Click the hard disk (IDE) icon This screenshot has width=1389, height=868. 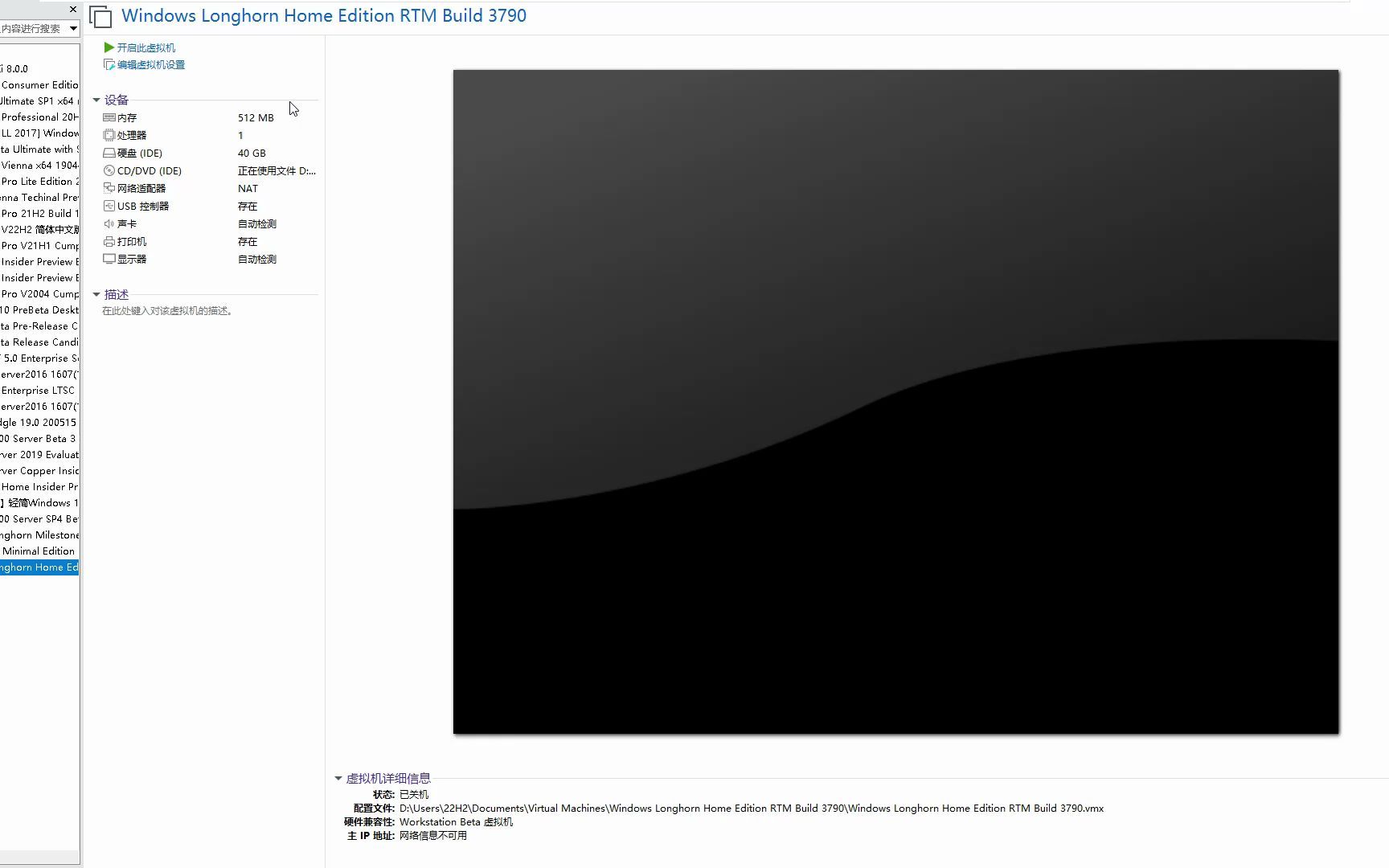109,153
